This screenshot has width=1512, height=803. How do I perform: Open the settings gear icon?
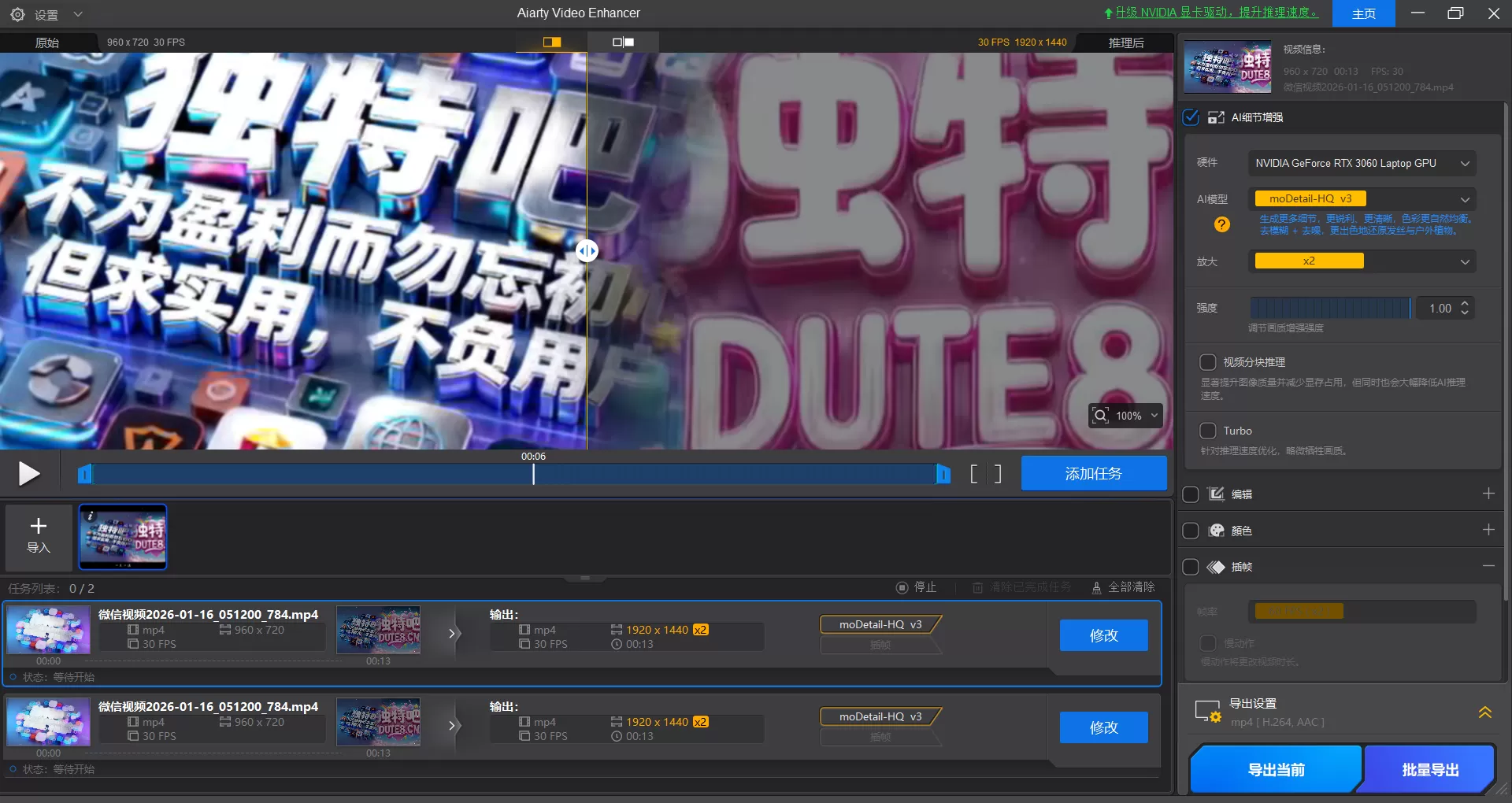[17, 13]
